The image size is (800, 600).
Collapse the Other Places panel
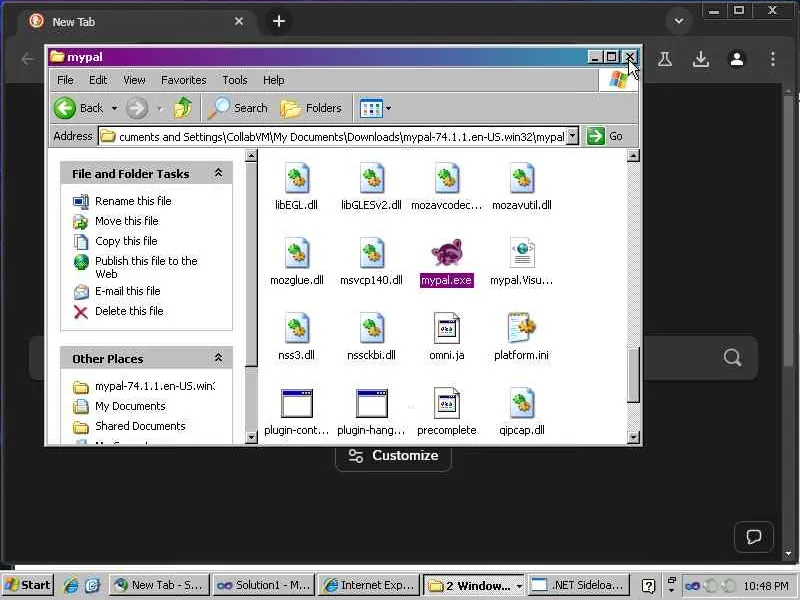[x=218, y=358]
